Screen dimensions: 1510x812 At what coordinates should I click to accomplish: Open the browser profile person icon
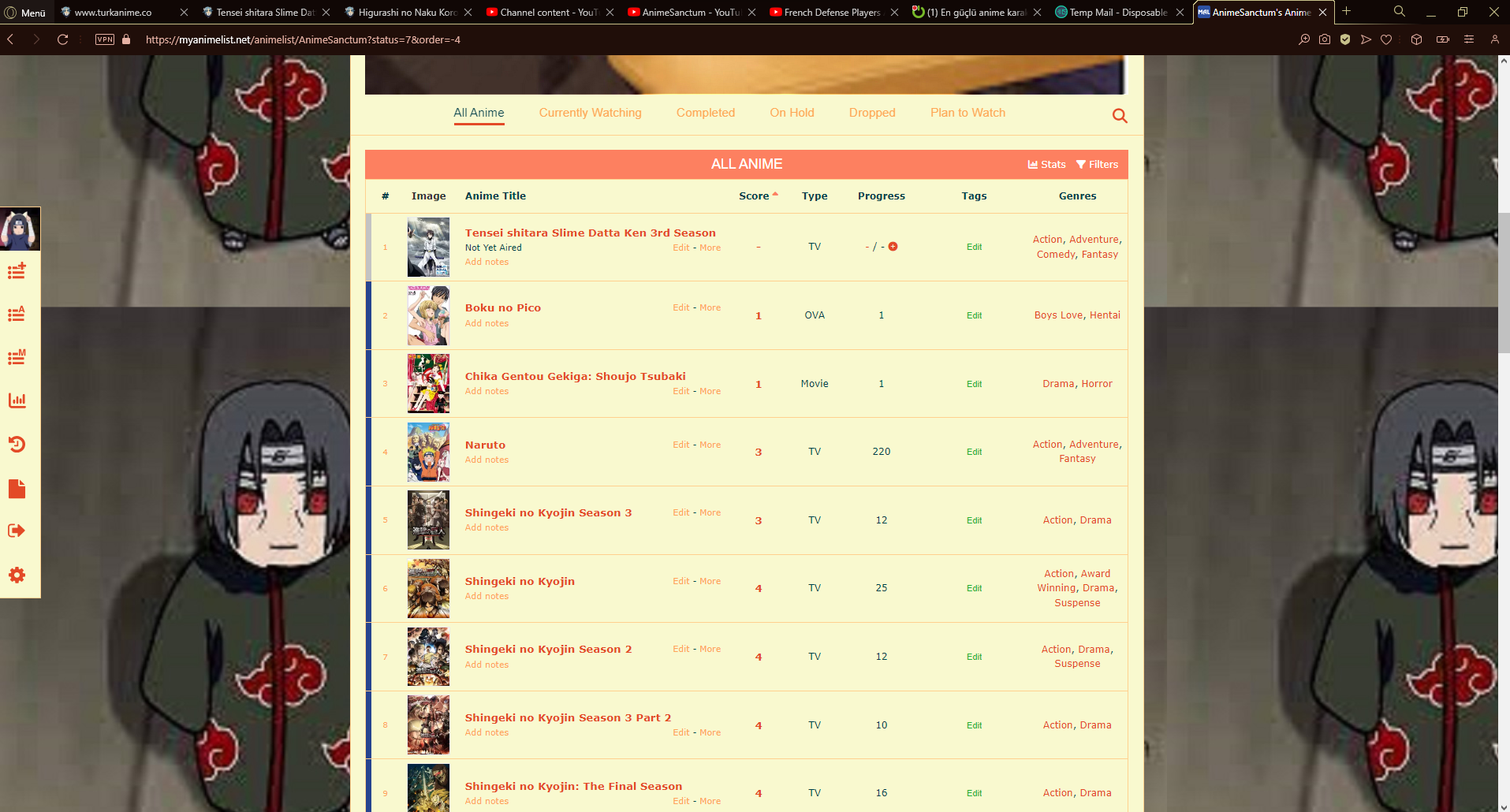pos(1494,39)
